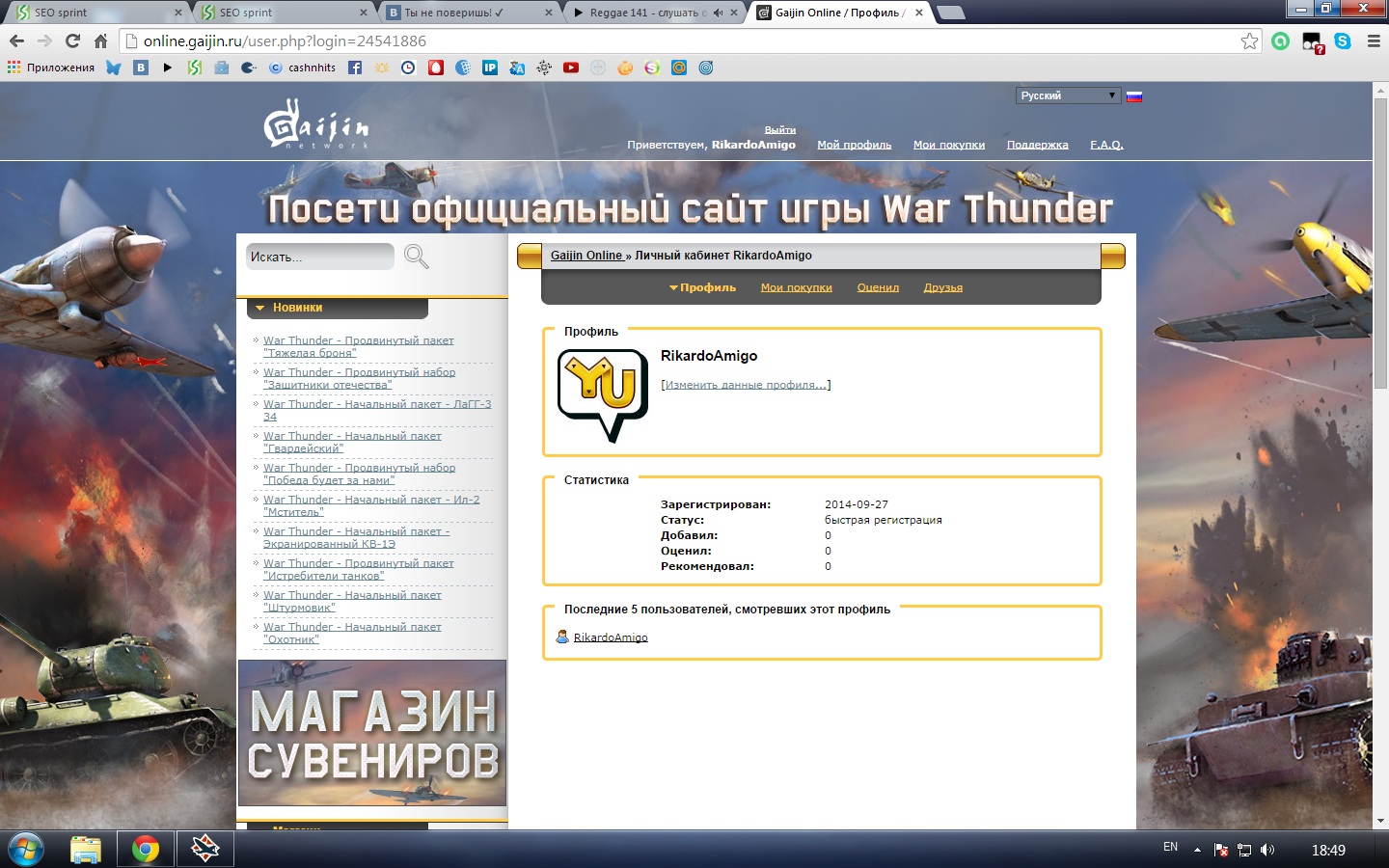The width and height of the screenshot is (1389, 868).
Task: Click the Gaijin network logo
Action: tap(316, 123)
